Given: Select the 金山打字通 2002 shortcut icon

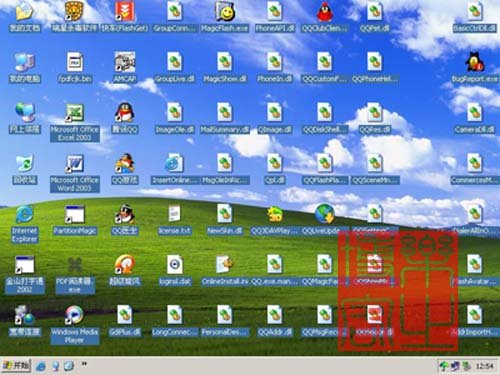Looking at the screenshot, I should tap(24, 265).
